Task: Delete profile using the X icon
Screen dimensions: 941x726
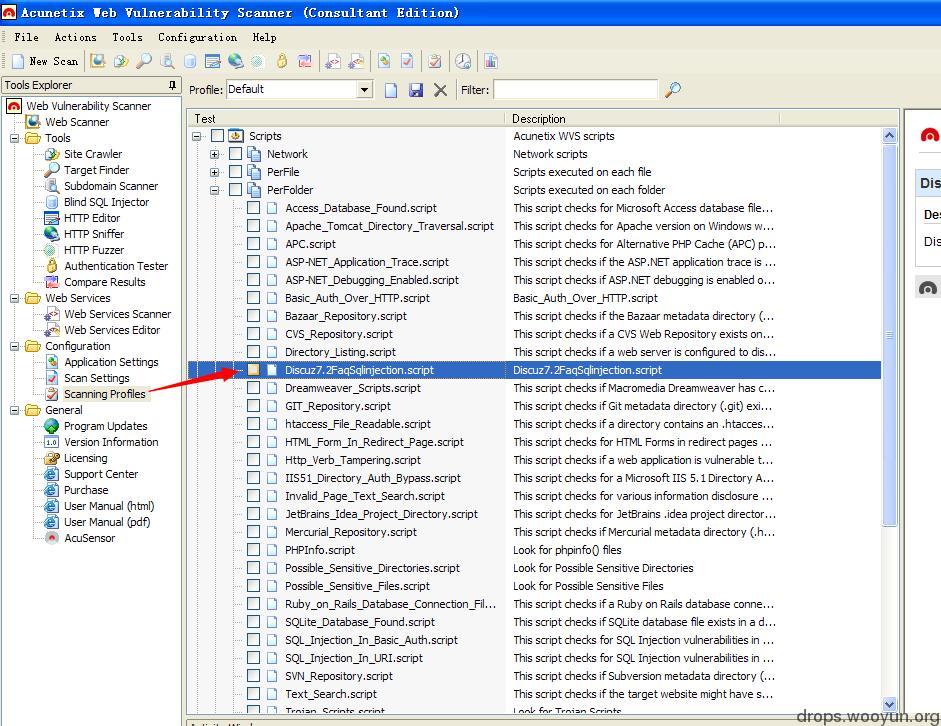Action: coord(440,90)
